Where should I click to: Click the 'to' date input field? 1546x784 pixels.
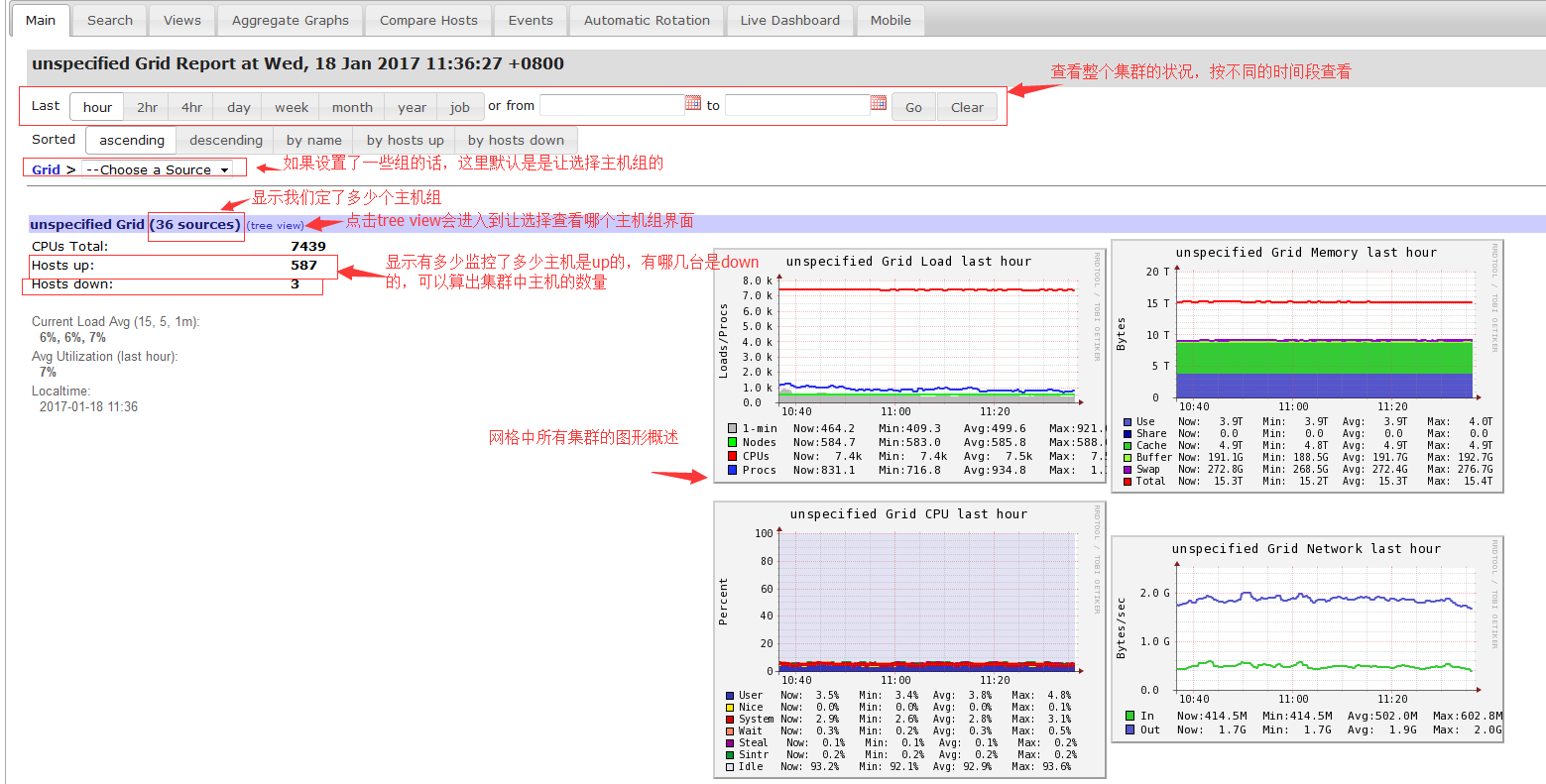[797, 105]
